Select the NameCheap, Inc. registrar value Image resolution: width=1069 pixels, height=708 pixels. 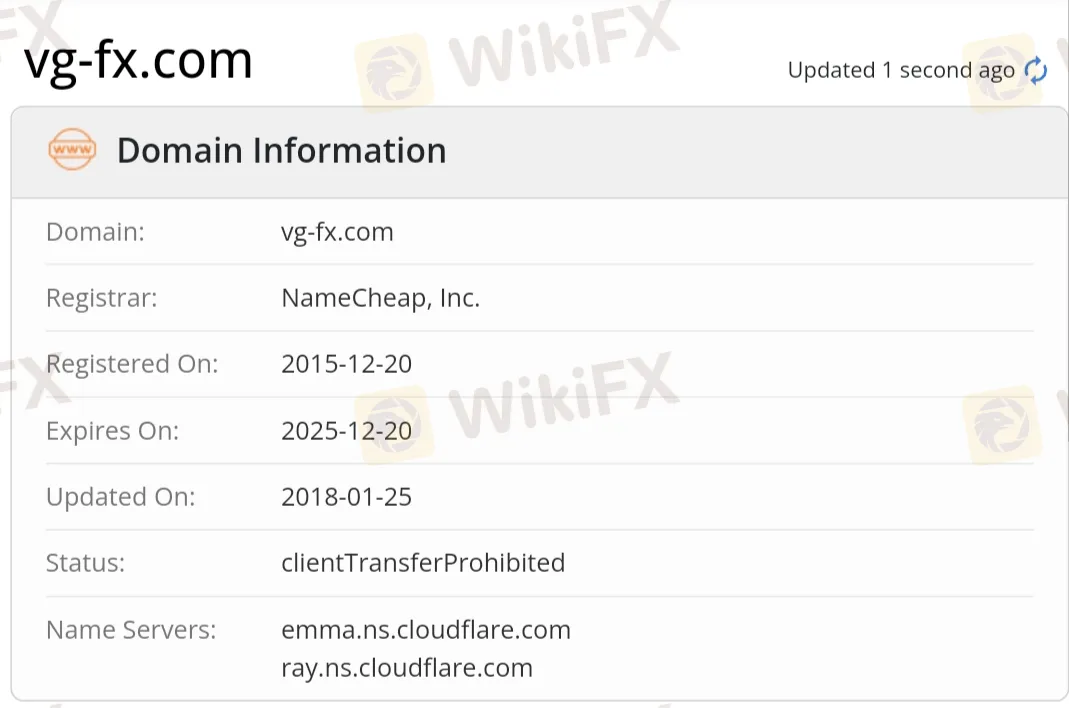[x=380, y=298]
